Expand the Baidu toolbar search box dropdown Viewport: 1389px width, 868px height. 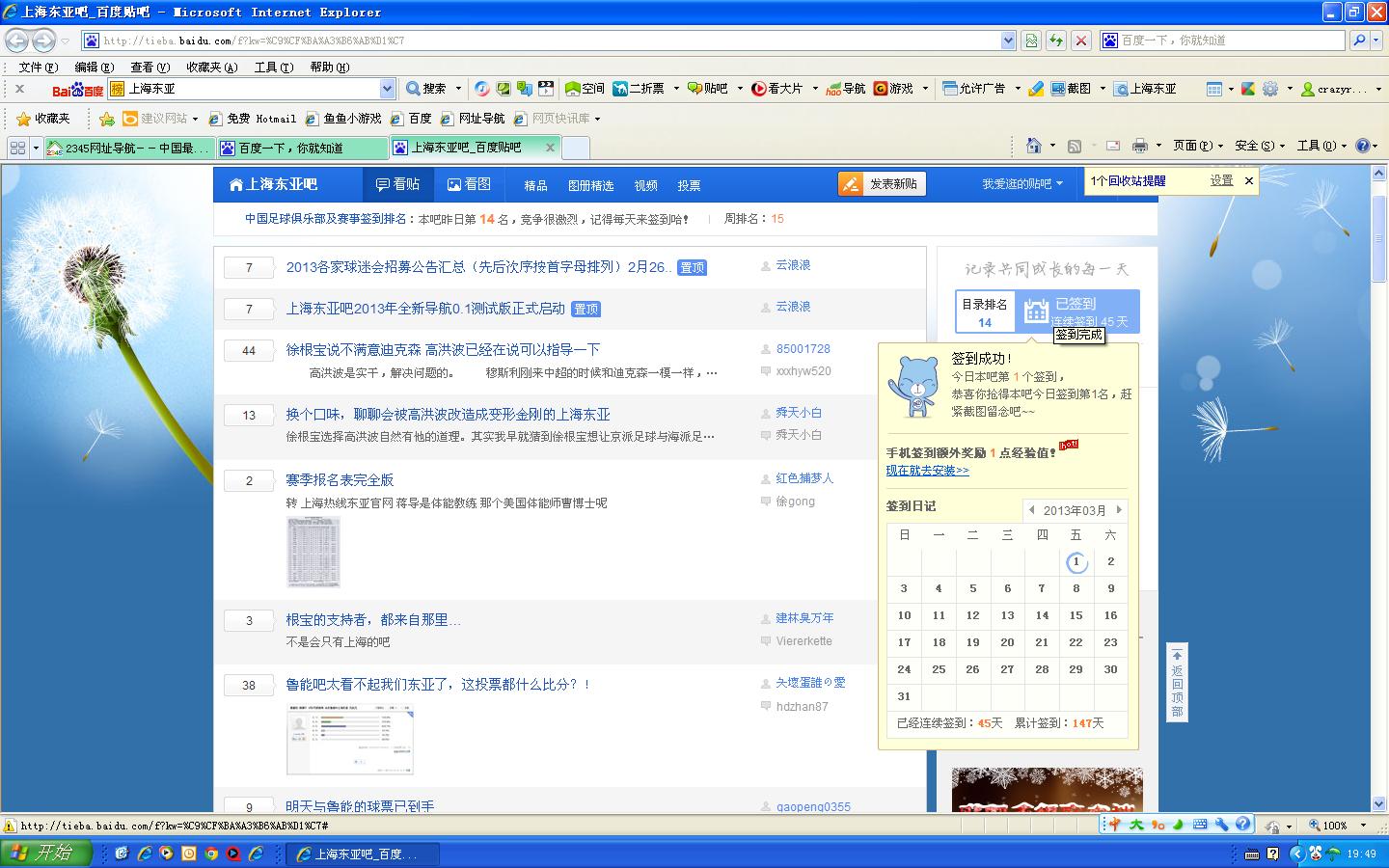tap(387, 89)
